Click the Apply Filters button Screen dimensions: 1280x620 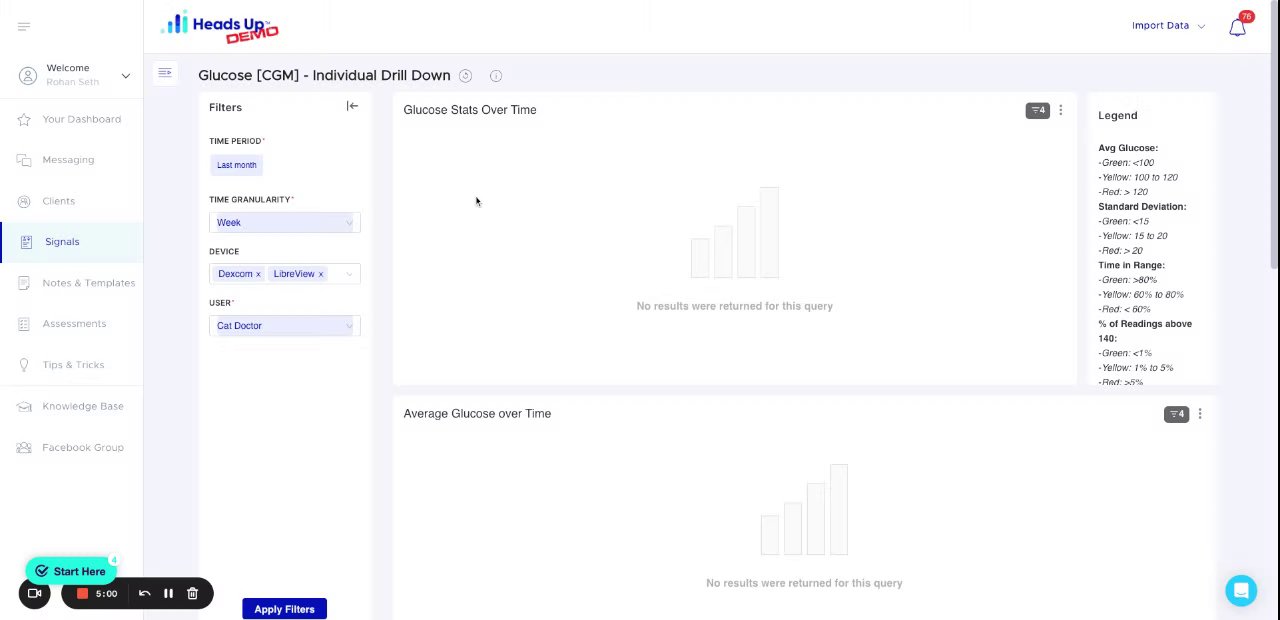click(x=284, y=609)
